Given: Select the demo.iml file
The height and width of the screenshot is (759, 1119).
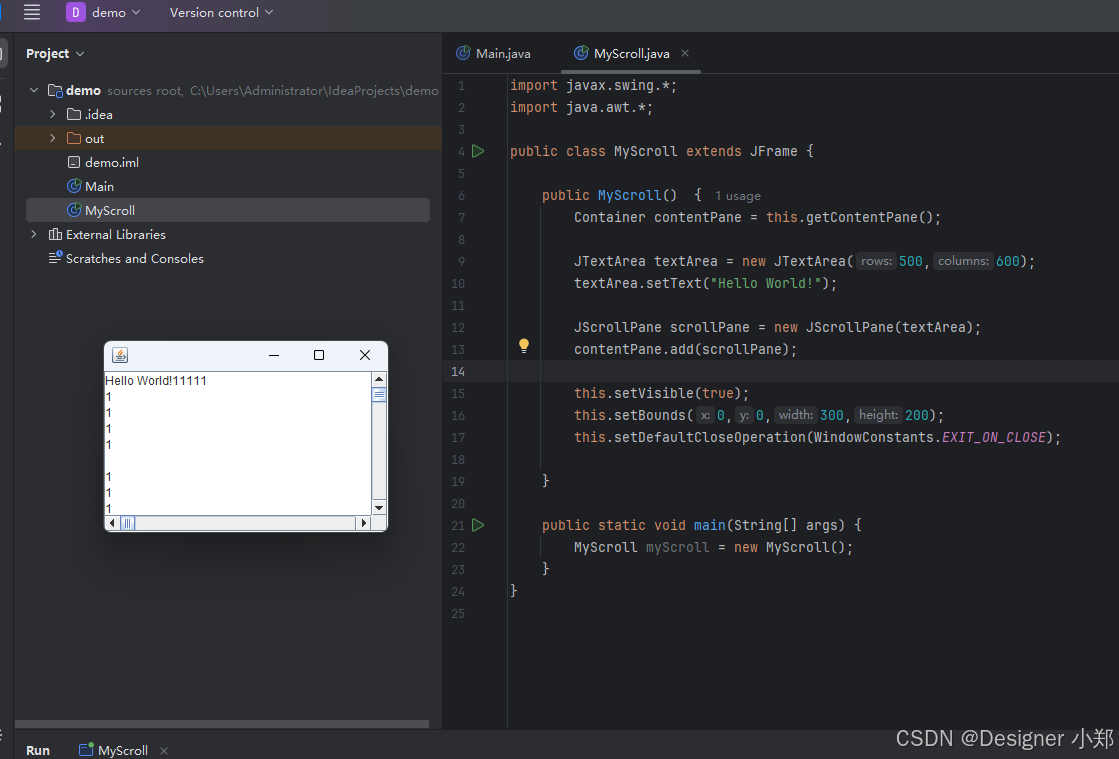Looking at the screenshot, I should (111, 163).
